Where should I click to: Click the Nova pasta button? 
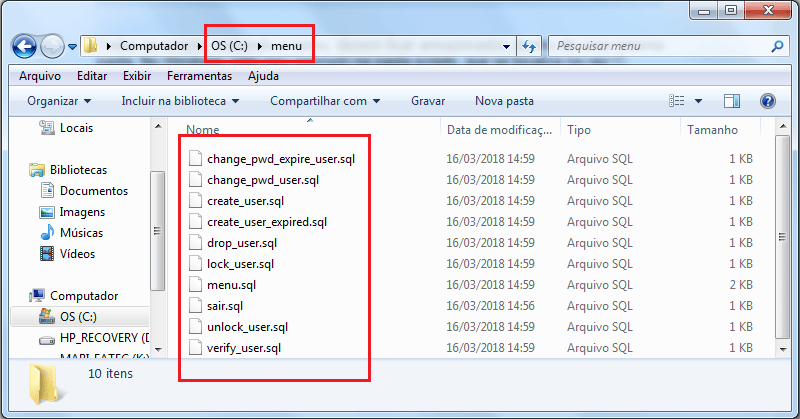click(504, 101)
